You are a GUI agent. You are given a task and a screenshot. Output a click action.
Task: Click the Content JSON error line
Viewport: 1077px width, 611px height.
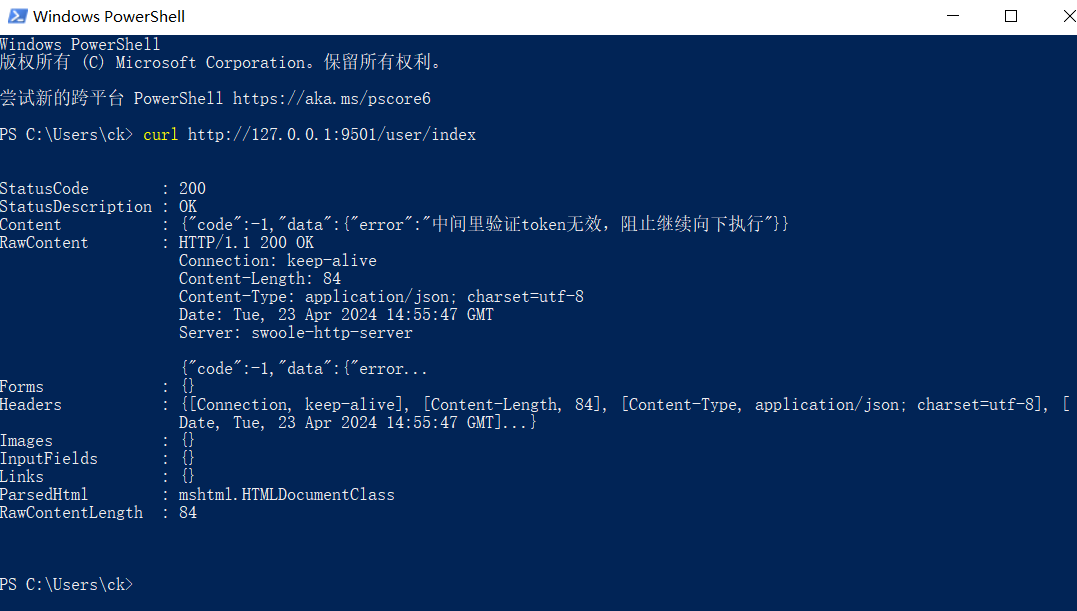point(484,224)
